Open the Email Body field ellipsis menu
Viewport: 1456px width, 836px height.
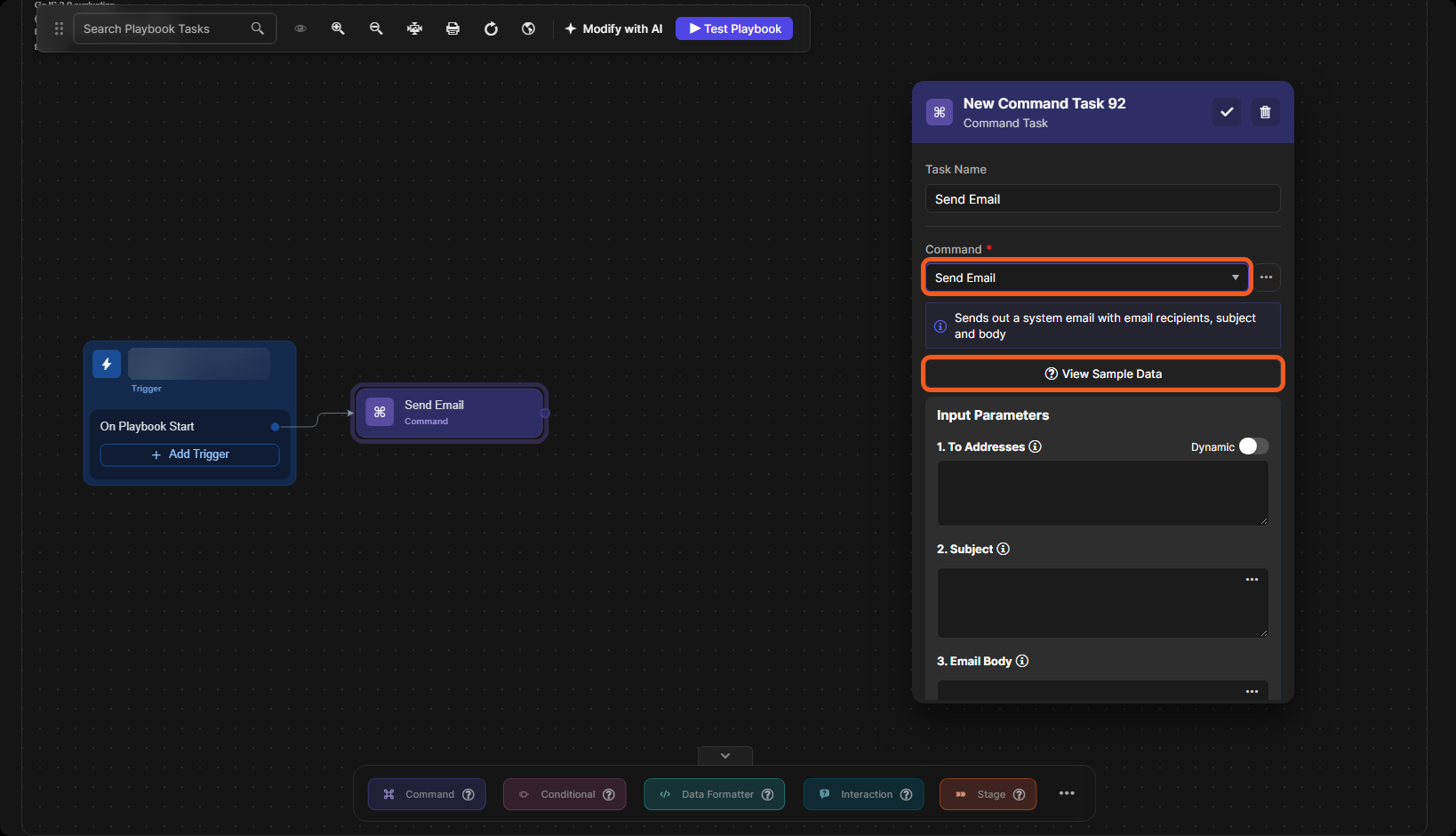pos(1252,692)
